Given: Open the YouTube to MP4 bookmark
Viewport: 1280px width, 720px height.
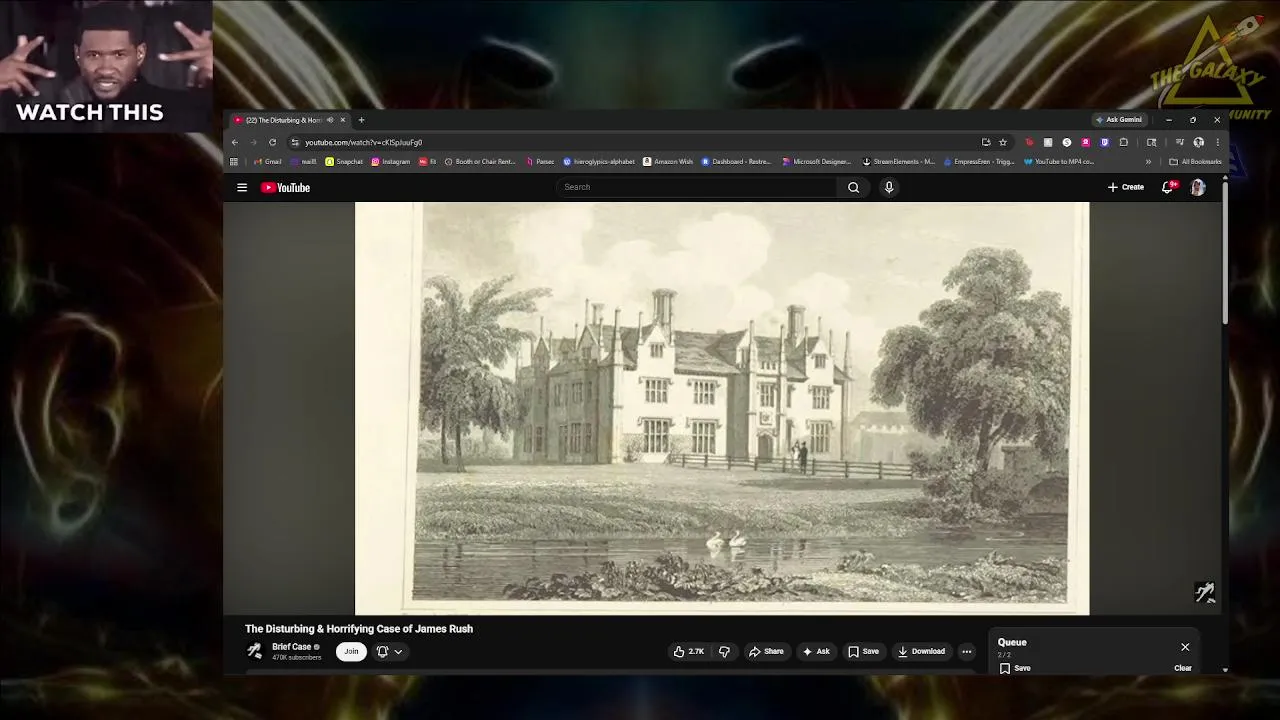Looking at the screenshot, I should pos(1059,161).
